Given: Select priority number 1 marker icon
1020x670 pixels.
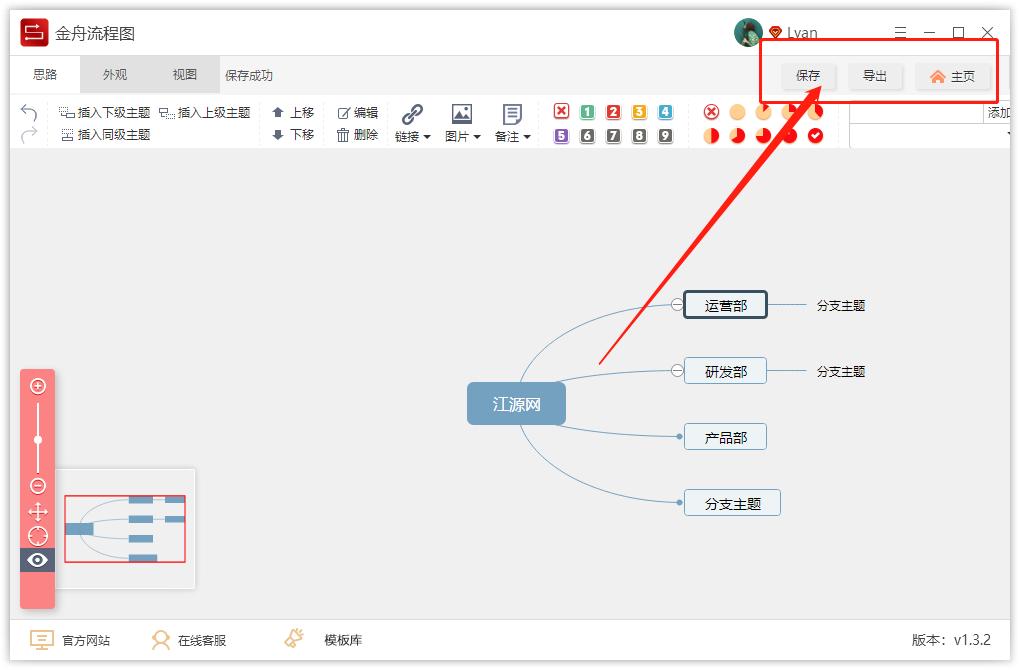Looking at the screenshot, I should coord(586,112).
